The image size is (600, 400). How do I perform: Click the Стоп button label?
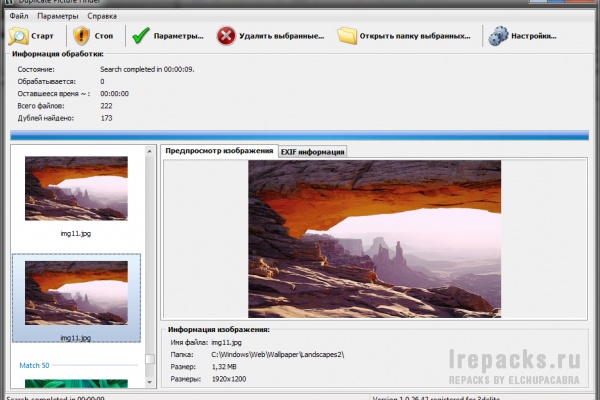coord(104,36)
